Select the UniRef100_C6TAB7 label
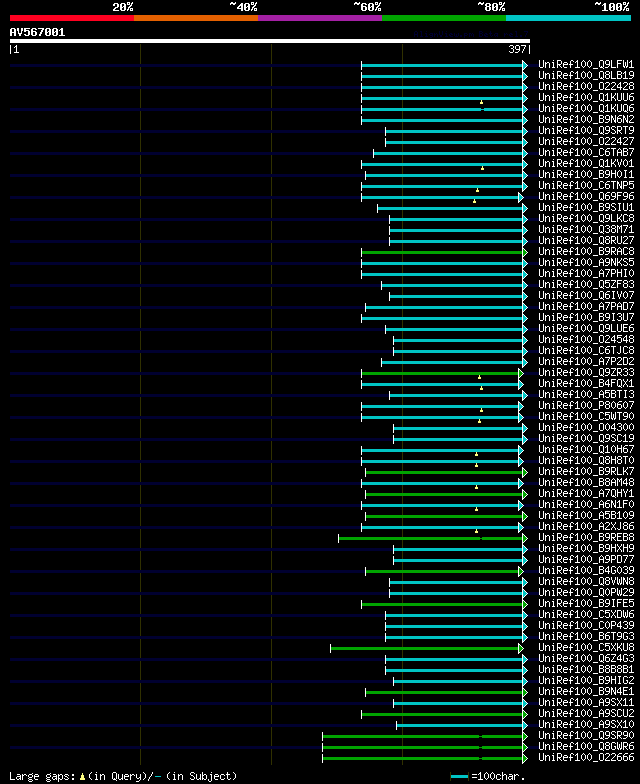640x784 pixels. point(586,152)
